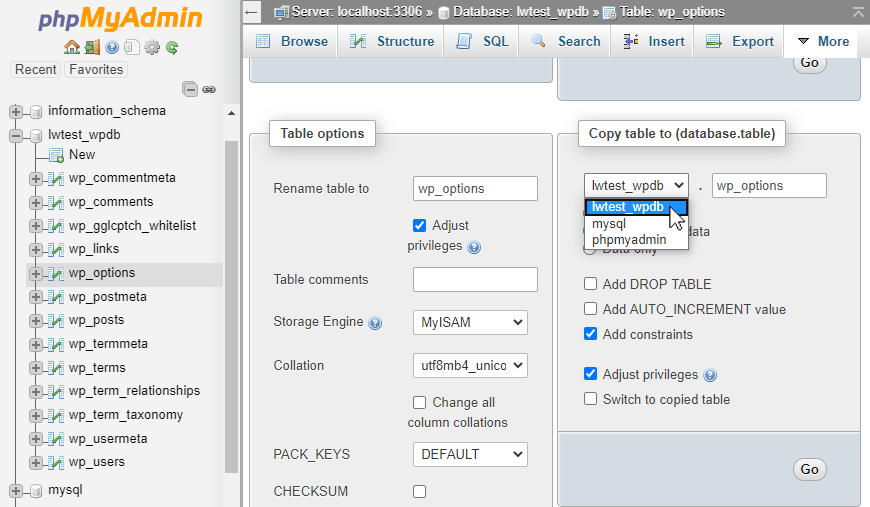Open the Collation utf8mb4 dropdown
This screenshot has height=507, width=870.
pyautogui.click(x=470, y=366)
